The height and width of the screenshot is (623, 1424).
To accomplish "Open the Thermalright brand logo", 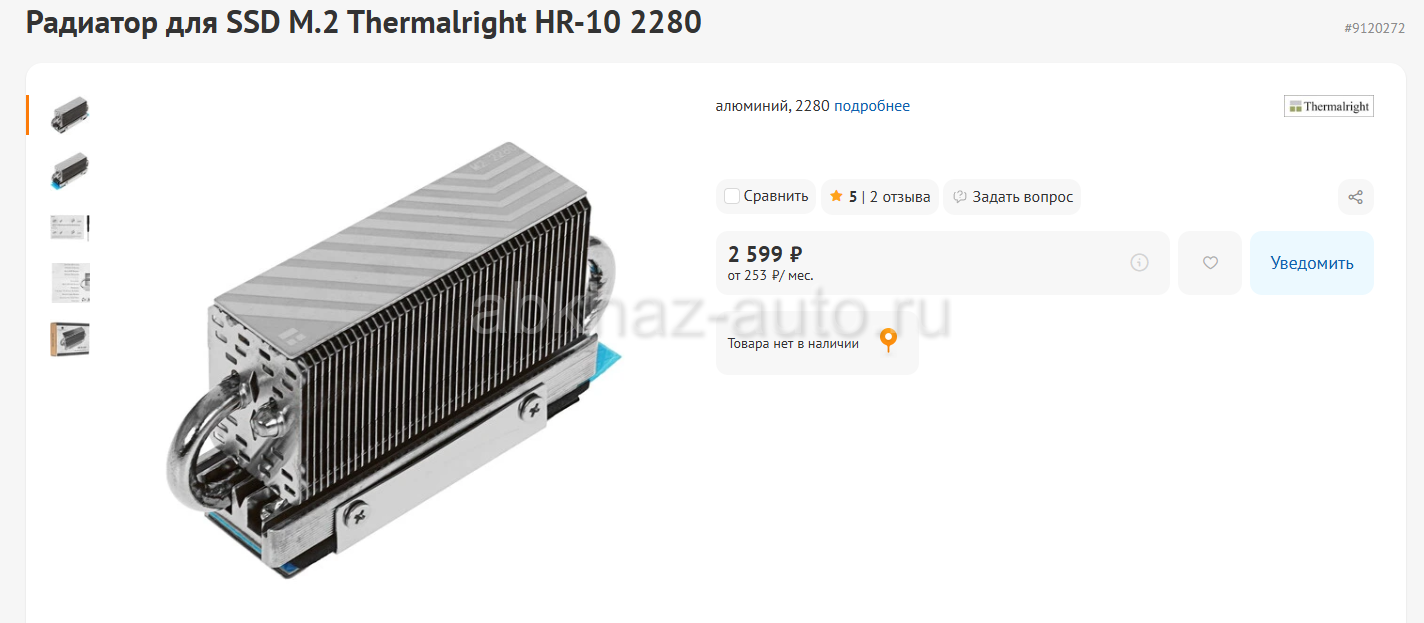I will (x=1329, y=106).
